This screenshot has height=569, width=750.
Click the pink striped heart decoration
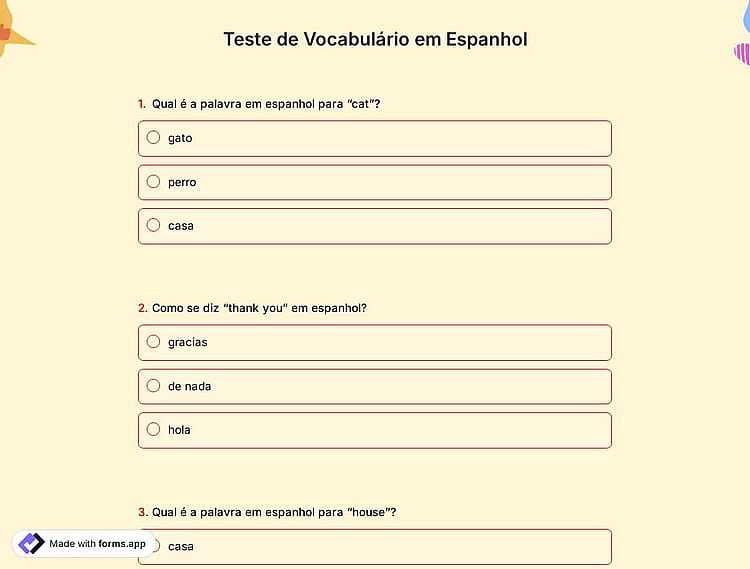pos(742,54)
